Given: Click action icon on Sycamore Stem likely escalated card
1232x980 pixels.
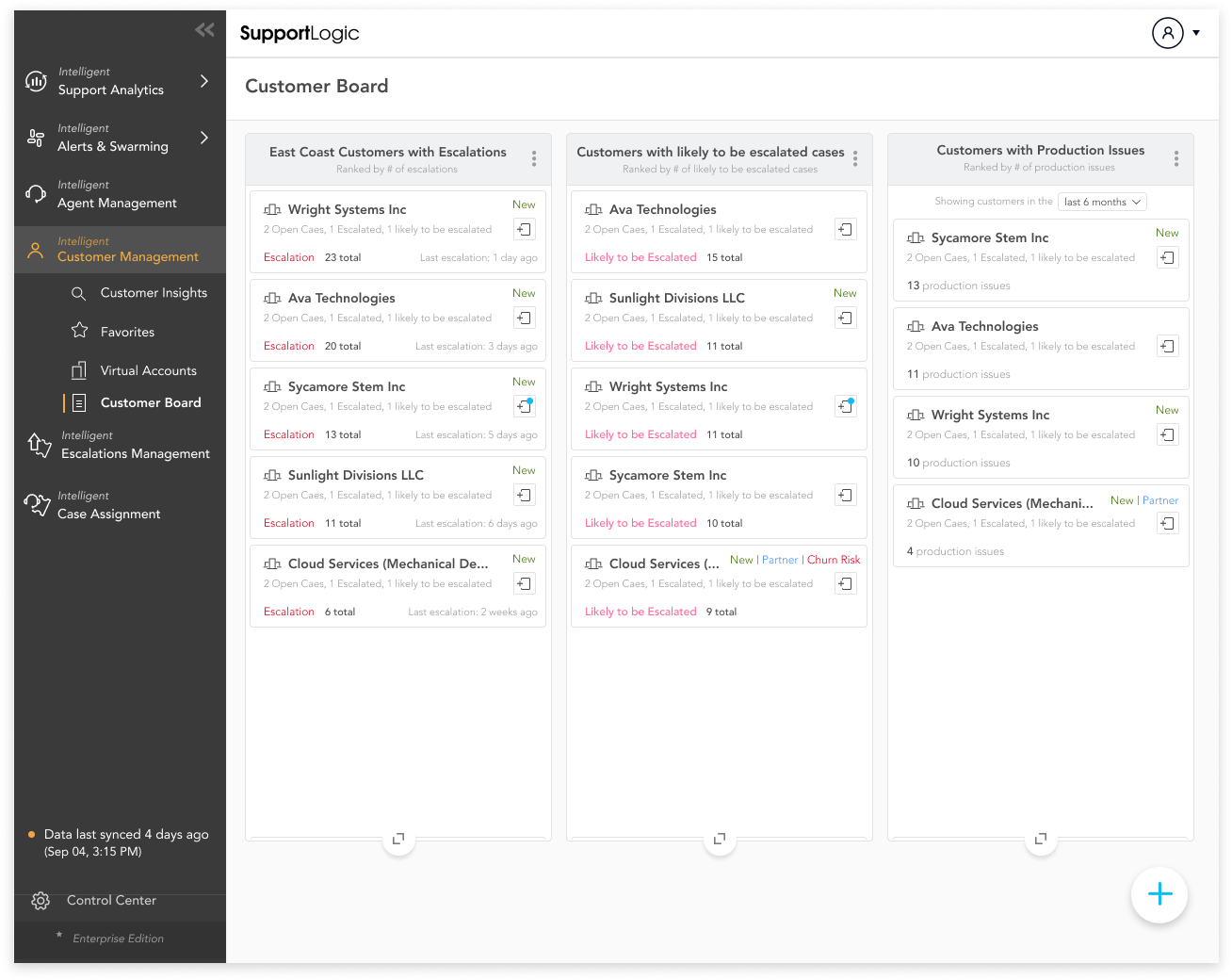Looking at the screenshot, I should click(846, 495).
